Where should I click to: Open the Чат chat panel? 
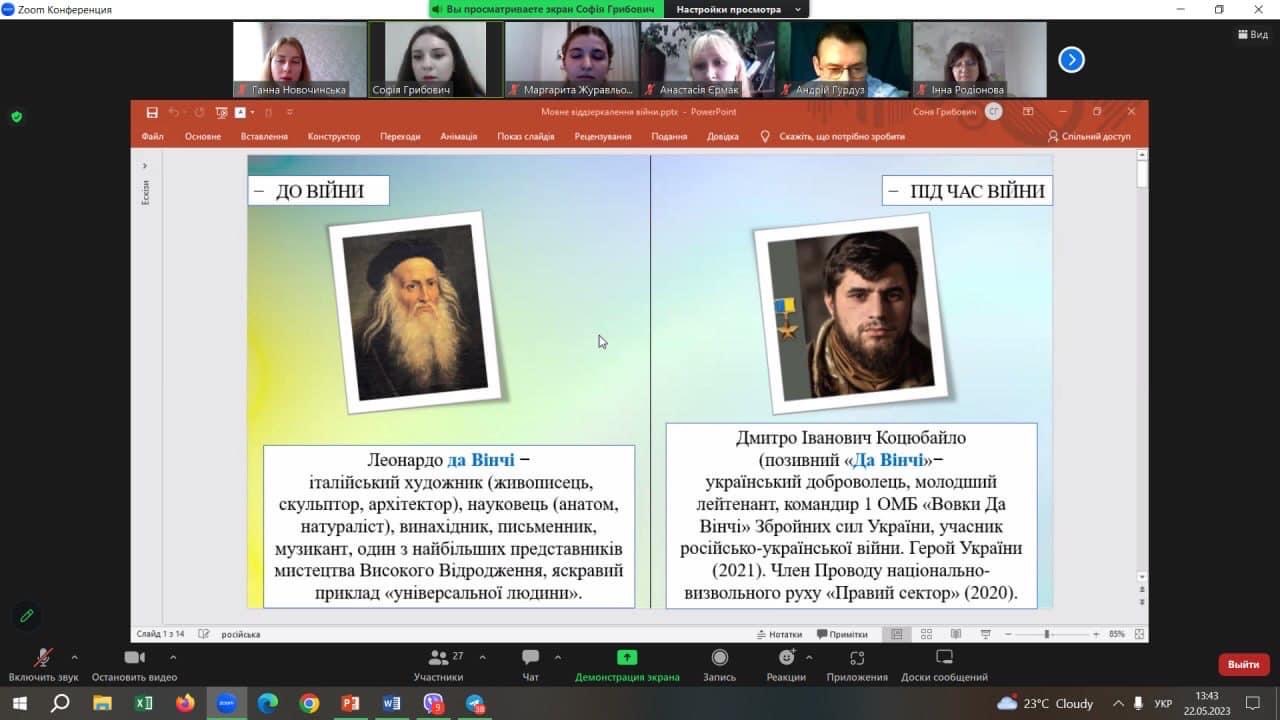tap(530, 665)
